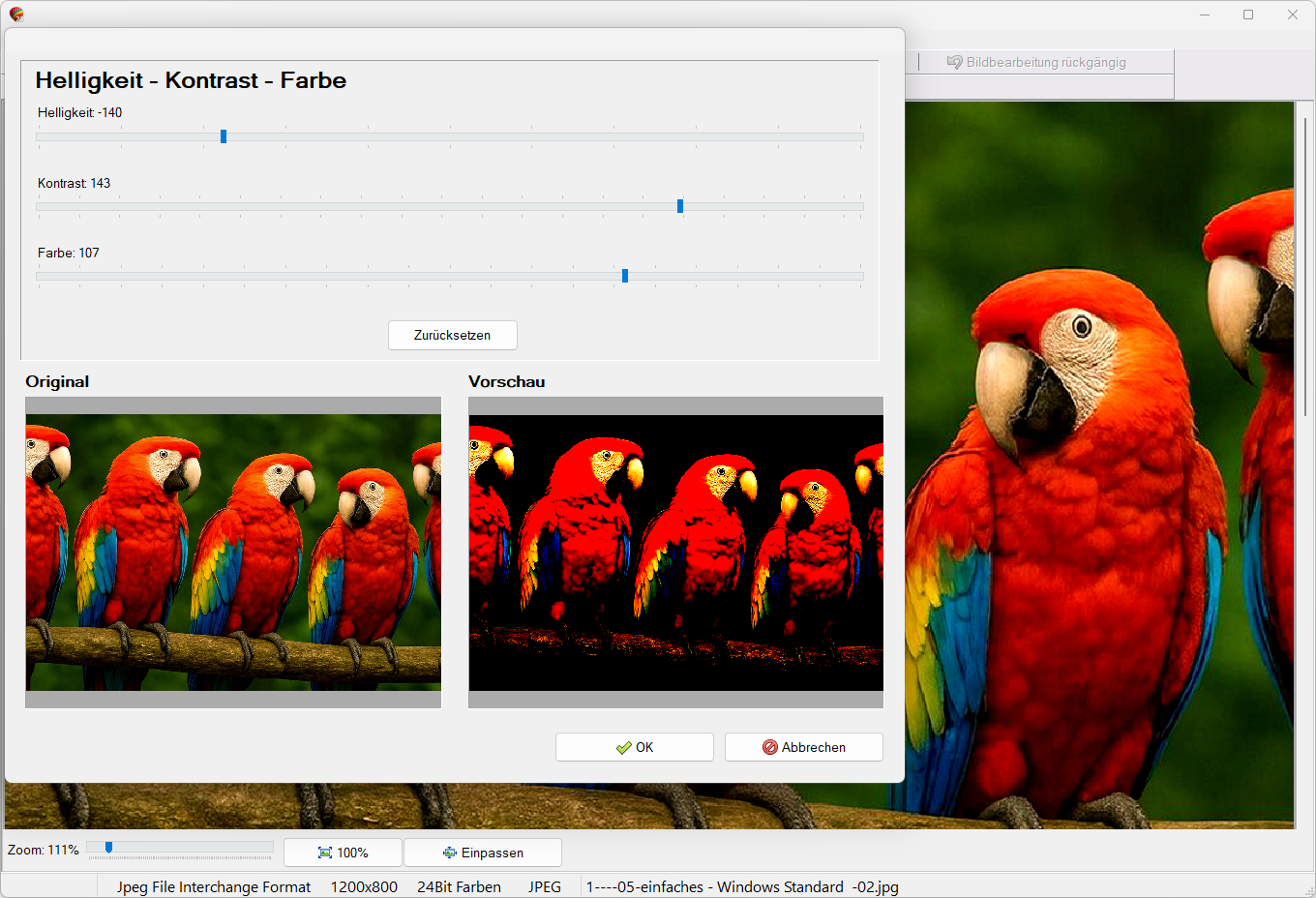Select the Original preview image

[x=233, y=552]
